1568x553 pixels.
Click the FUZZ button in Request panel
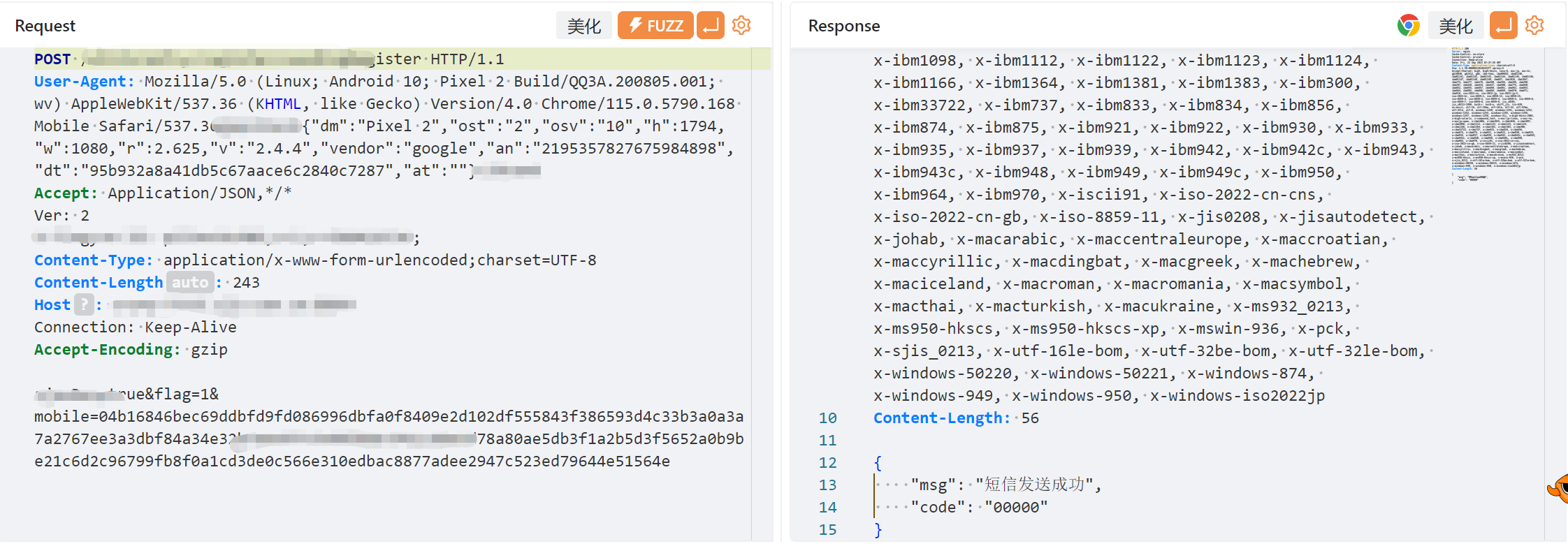coord(655,26)
